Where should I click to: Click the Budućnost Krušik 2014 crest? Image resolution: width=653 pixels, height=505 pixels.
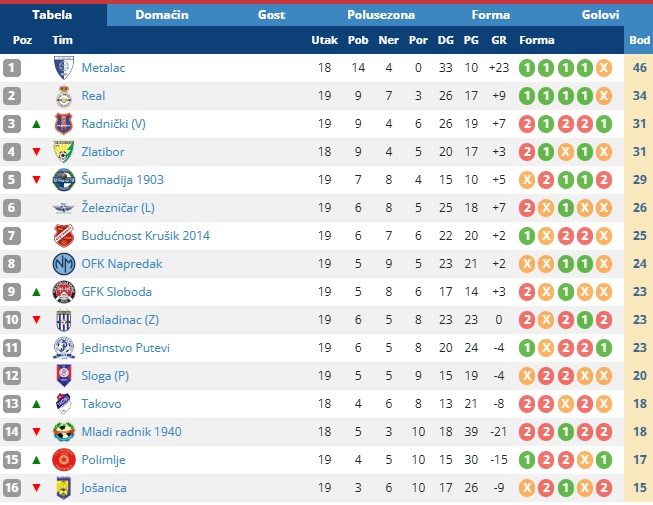[x=64, y=236]
